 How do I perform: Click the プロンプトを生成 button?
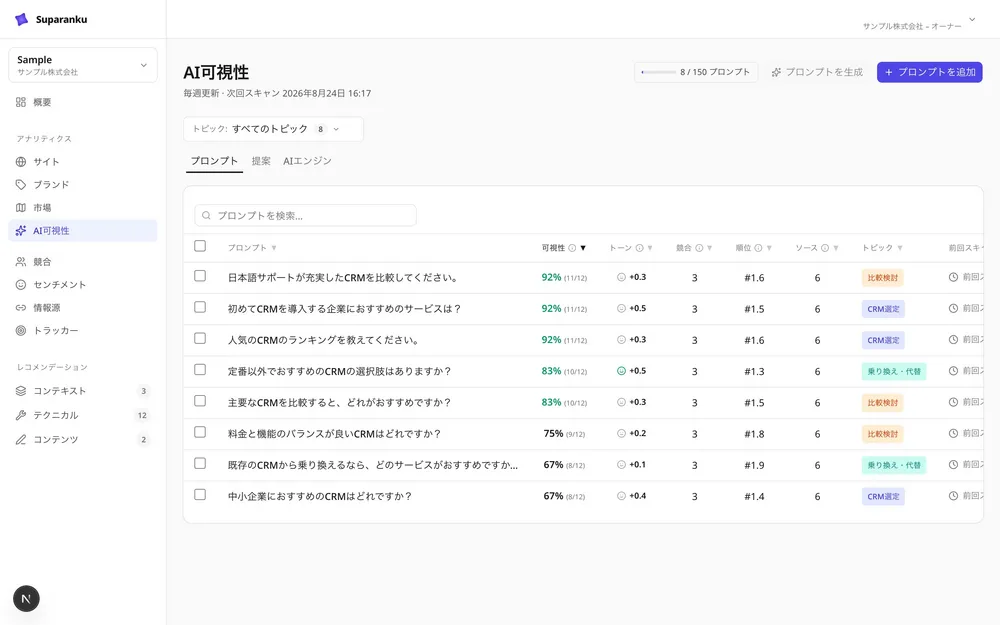coord(817,72)
